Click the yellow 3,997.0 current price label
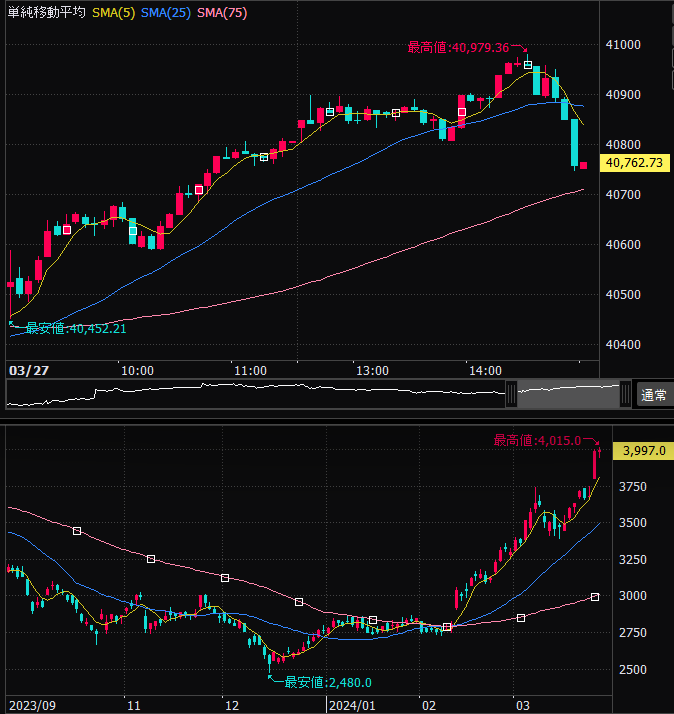The width and height of the screenshot is (674, 714). pos(643,451)
